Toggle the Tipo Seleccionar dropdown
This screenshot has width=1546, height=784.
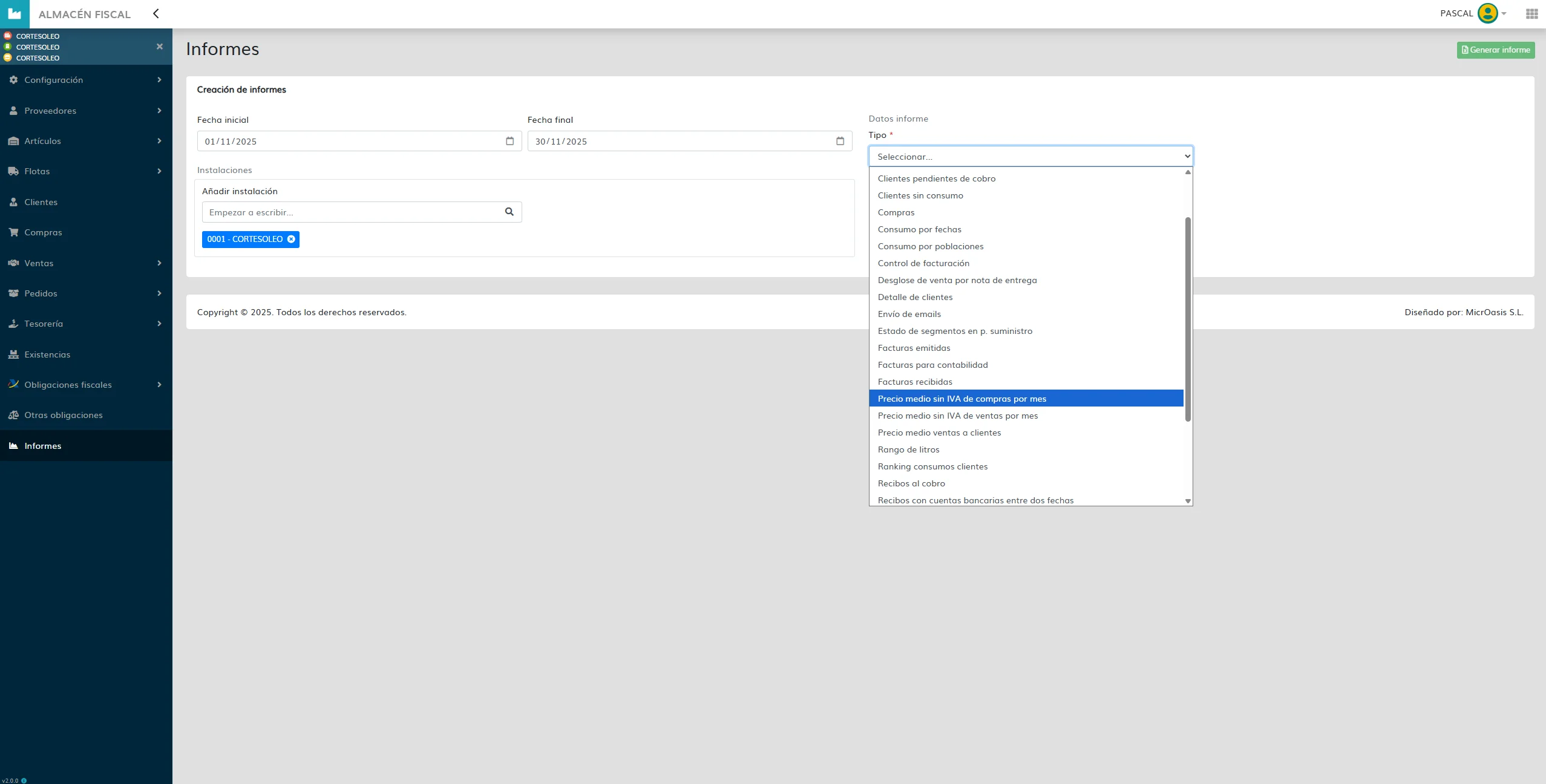click(1030, 156)
